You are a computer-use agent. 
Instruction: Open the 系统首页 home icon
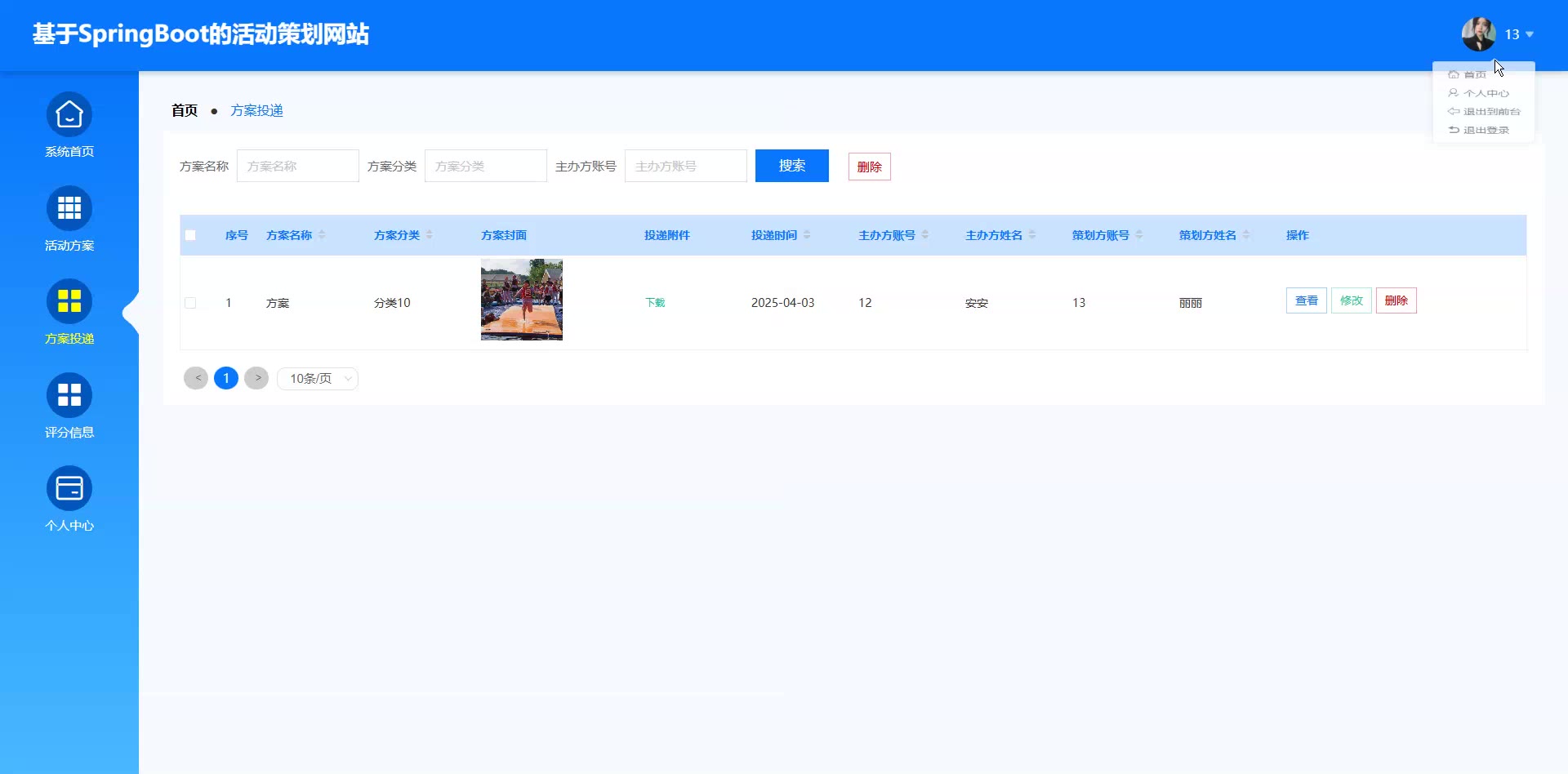point(69,115)
